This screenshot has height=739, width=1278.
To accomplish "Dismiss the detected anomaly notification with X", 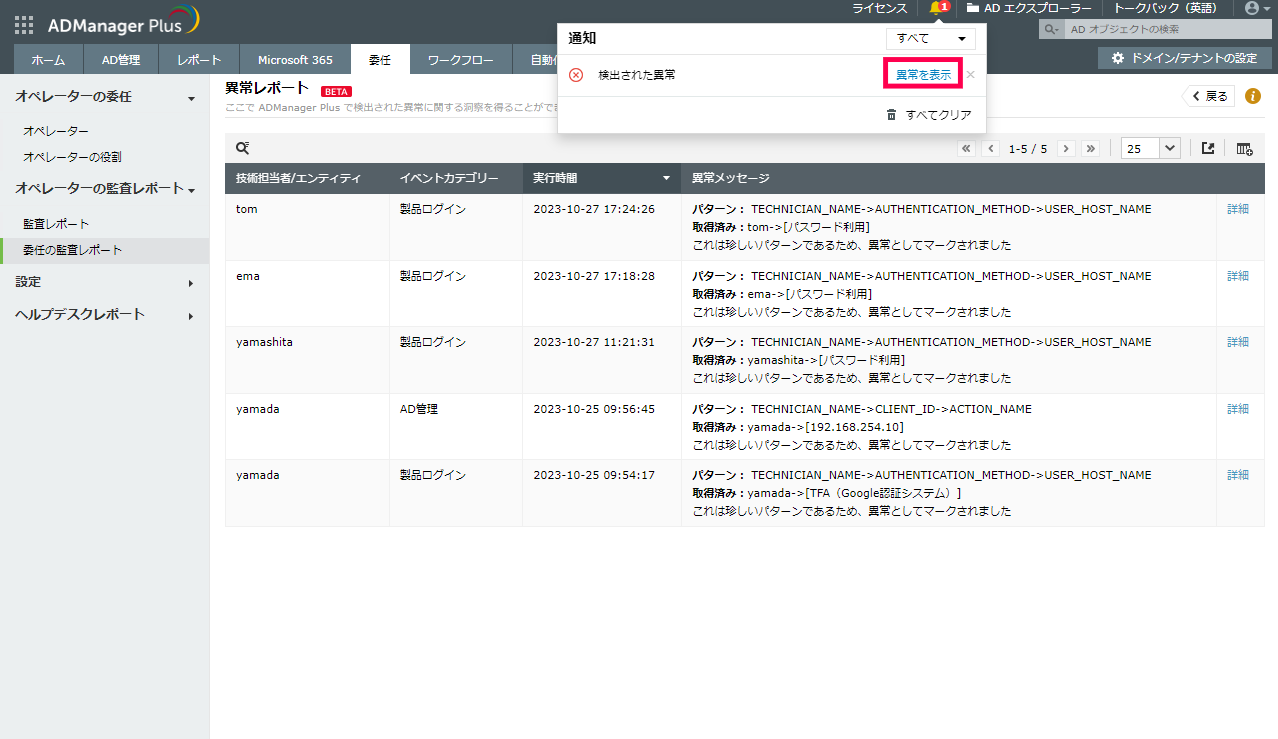I will 970,75.
